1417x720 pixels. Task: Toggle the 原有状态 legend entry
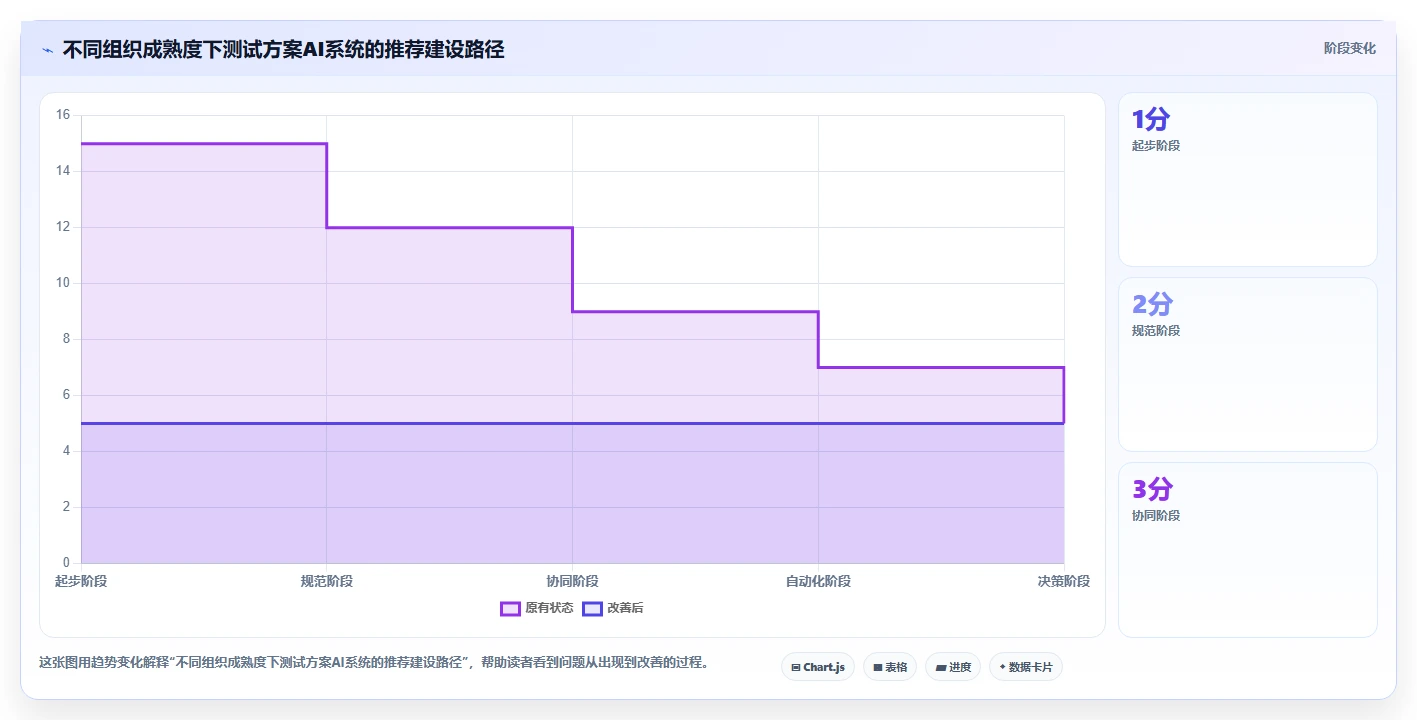click(537, 608)
